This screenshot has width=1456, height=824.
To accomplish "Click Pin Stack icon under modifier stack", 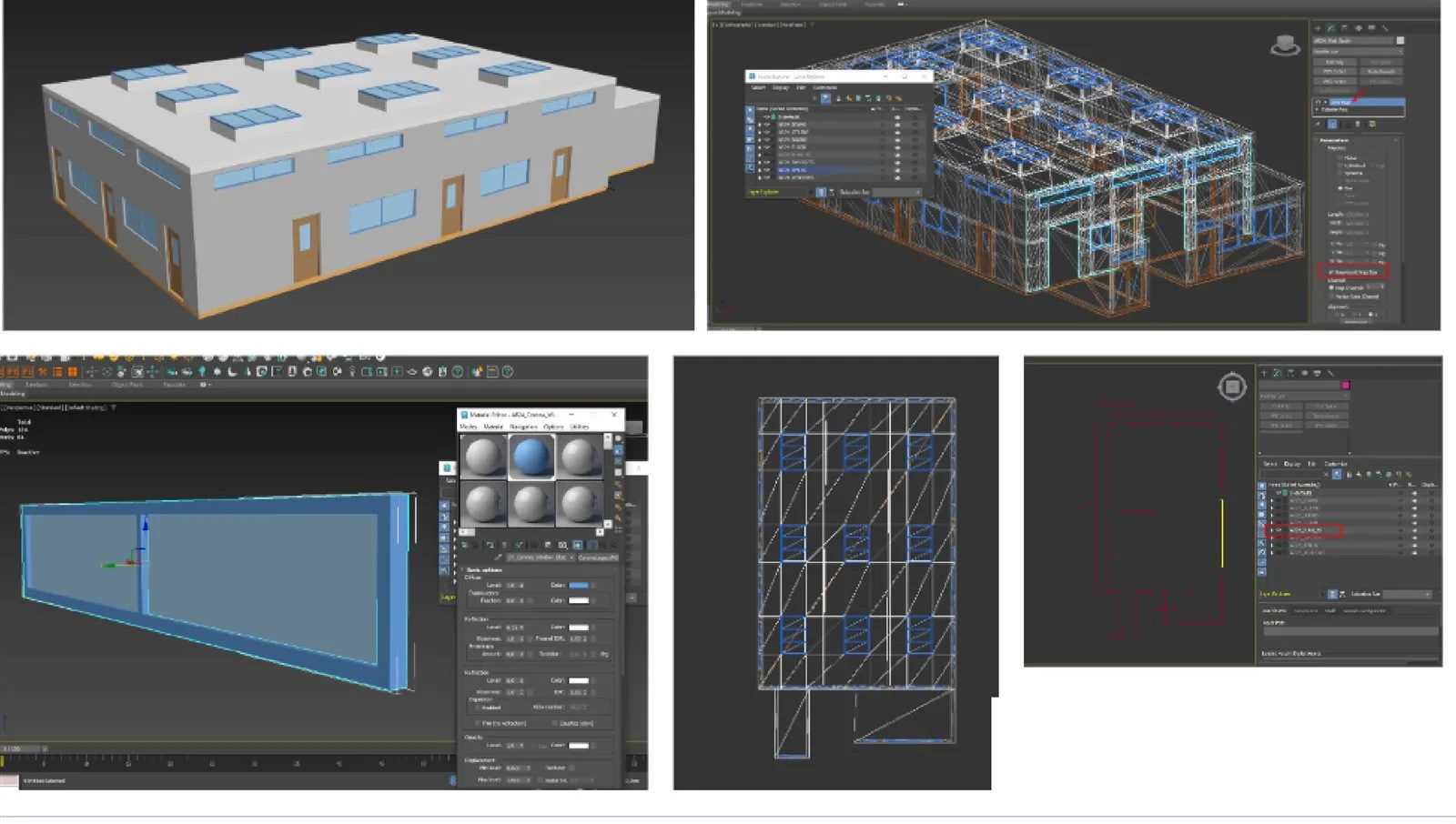I will coord(1318,124).
